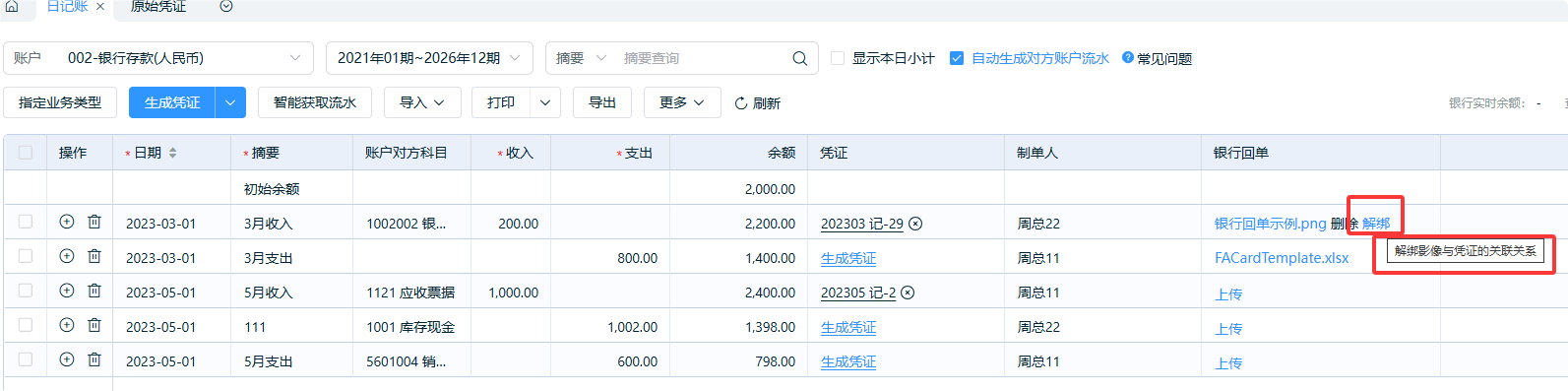
Task: Select the 5月收入 row checkbox
Action: coord(26,291)
